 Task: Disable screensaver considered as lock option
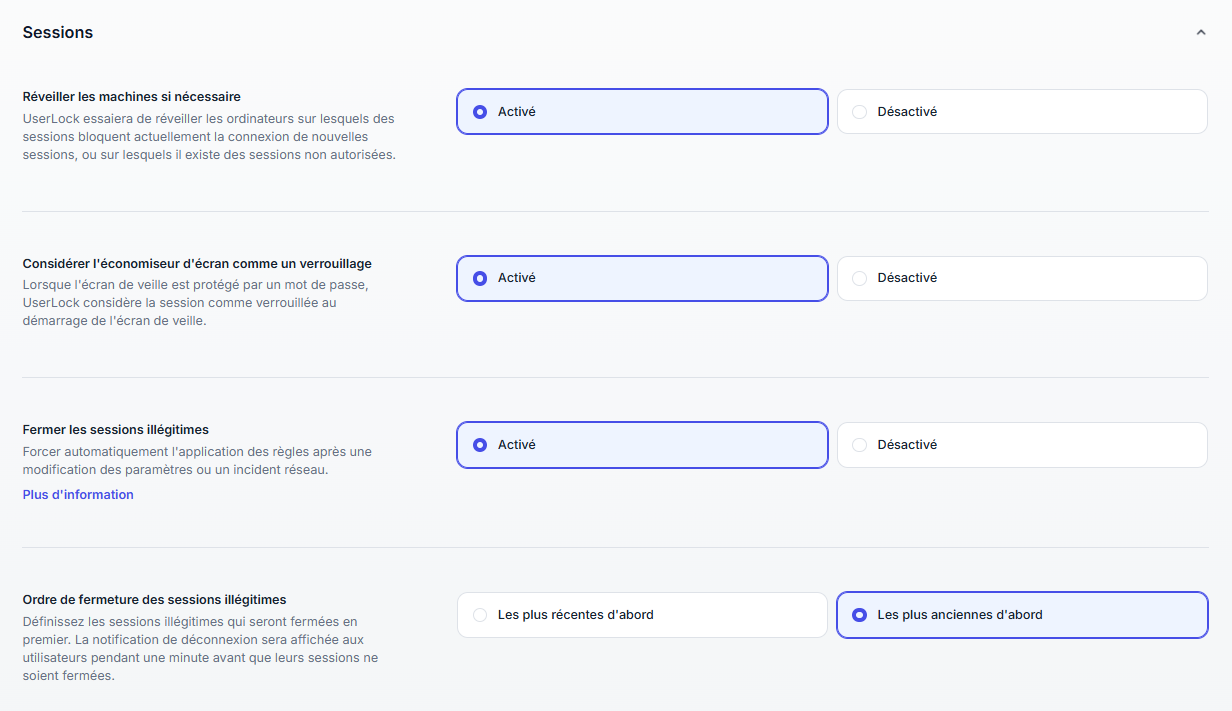coord(1022,278)
